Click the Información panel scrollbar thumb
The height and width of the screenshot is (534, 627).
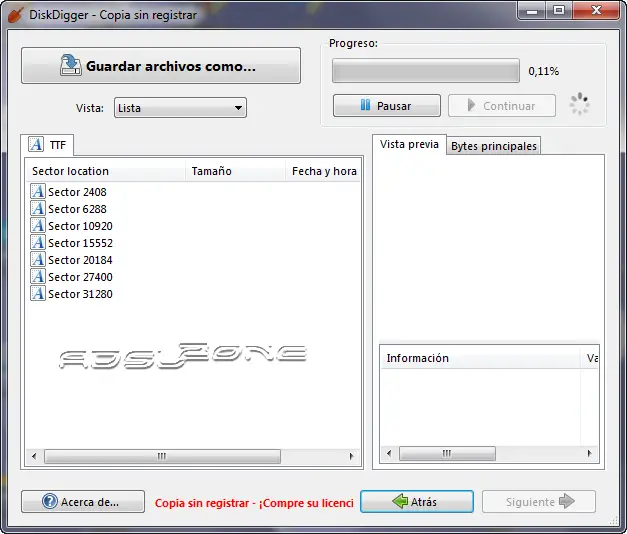click(447, 453)
